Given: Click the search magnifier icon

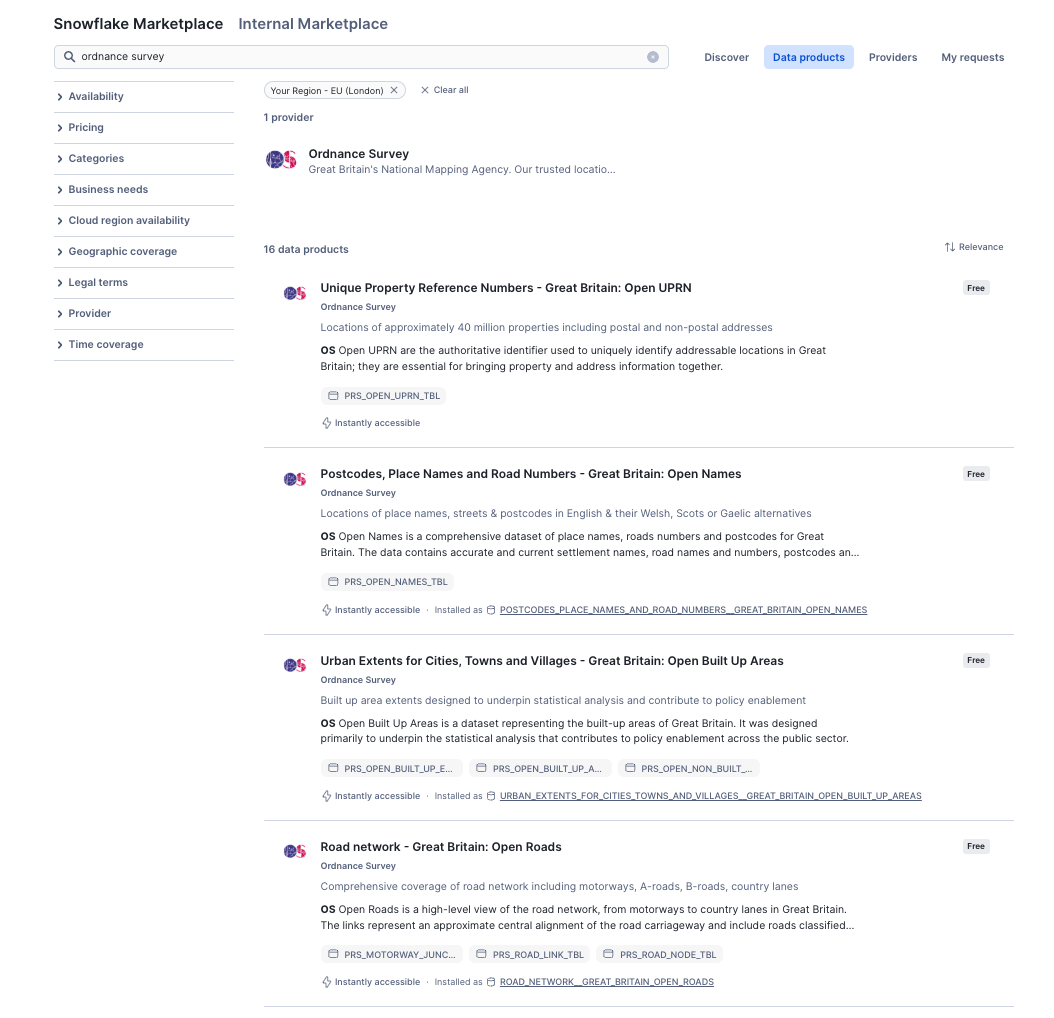Looking at the screenshot, I should (69, 56).
